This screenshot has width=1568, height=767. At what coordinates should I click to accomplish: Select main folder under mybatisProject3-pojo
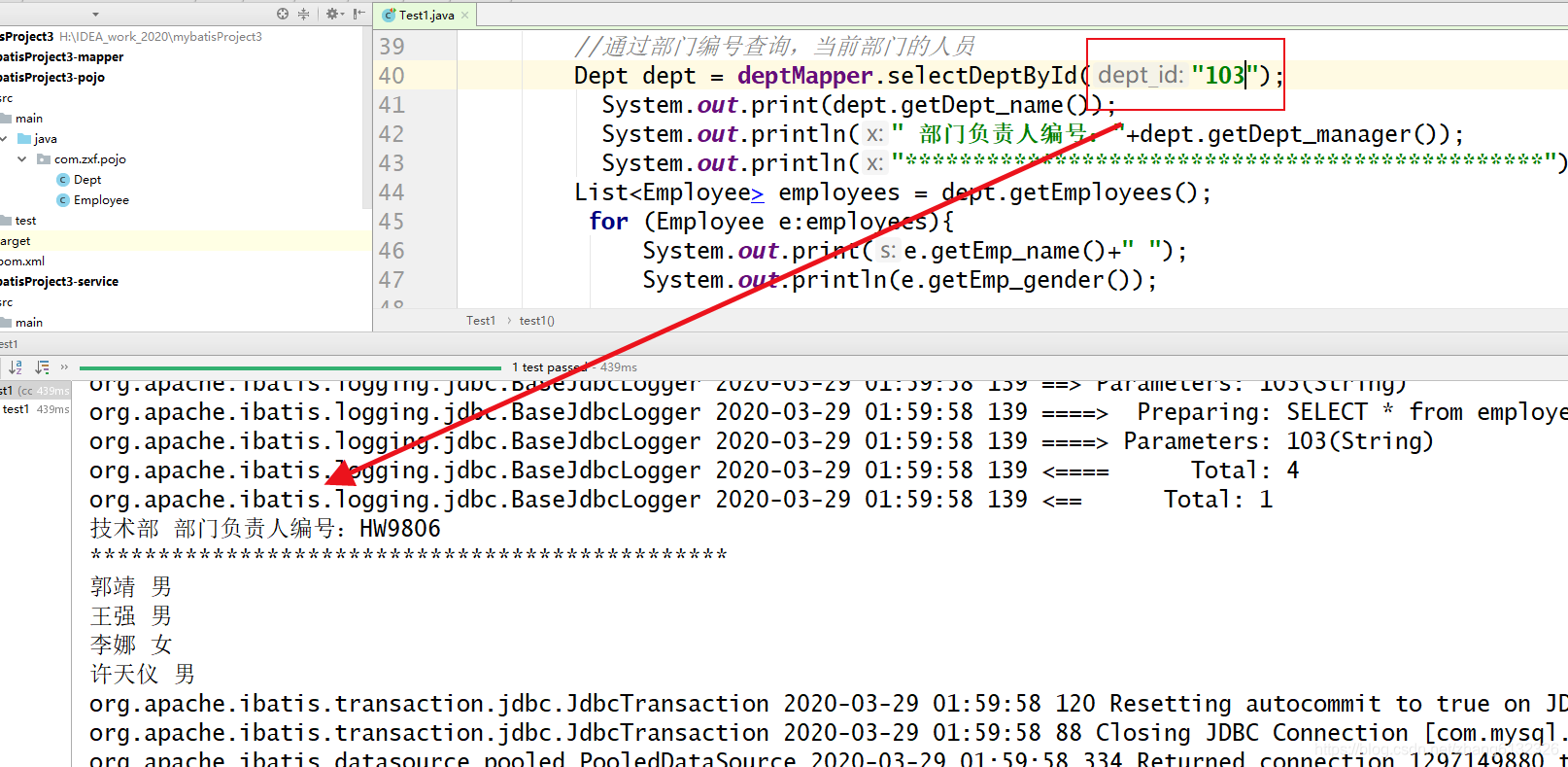point(29,119)
